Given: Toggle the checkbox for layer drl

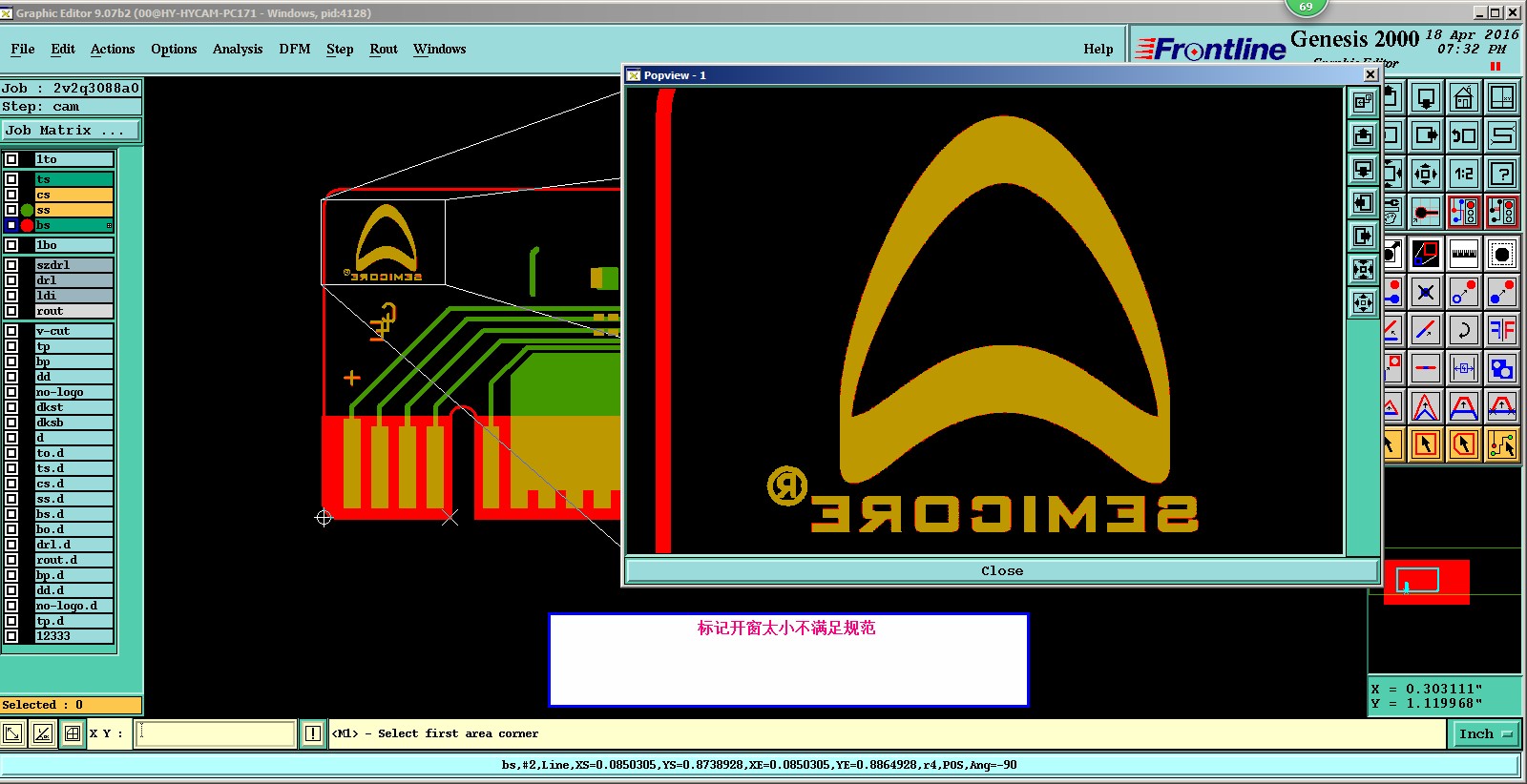Looking at the screenshot, I should pos(11,280).
